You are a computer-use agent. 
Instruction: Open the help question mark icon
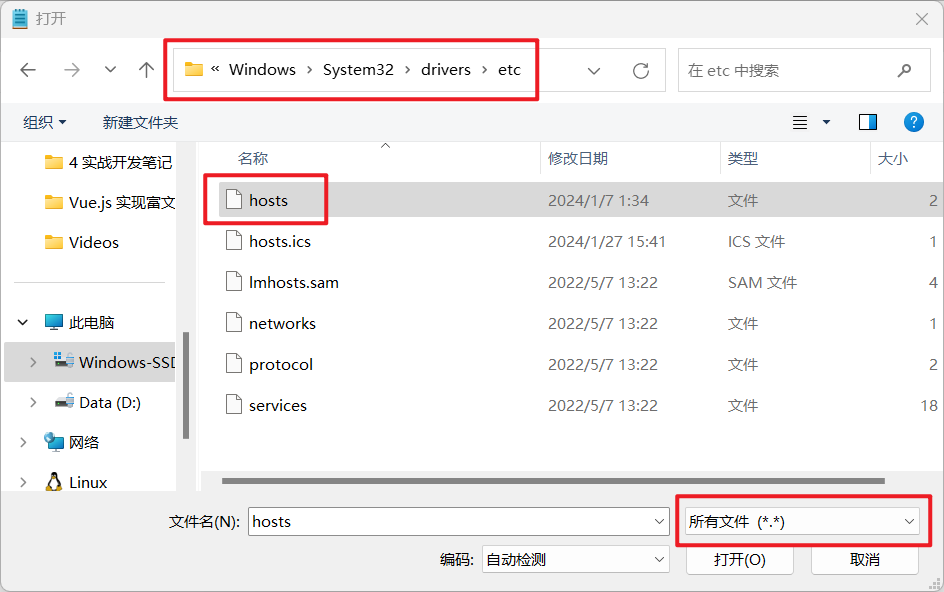[913, 122]
